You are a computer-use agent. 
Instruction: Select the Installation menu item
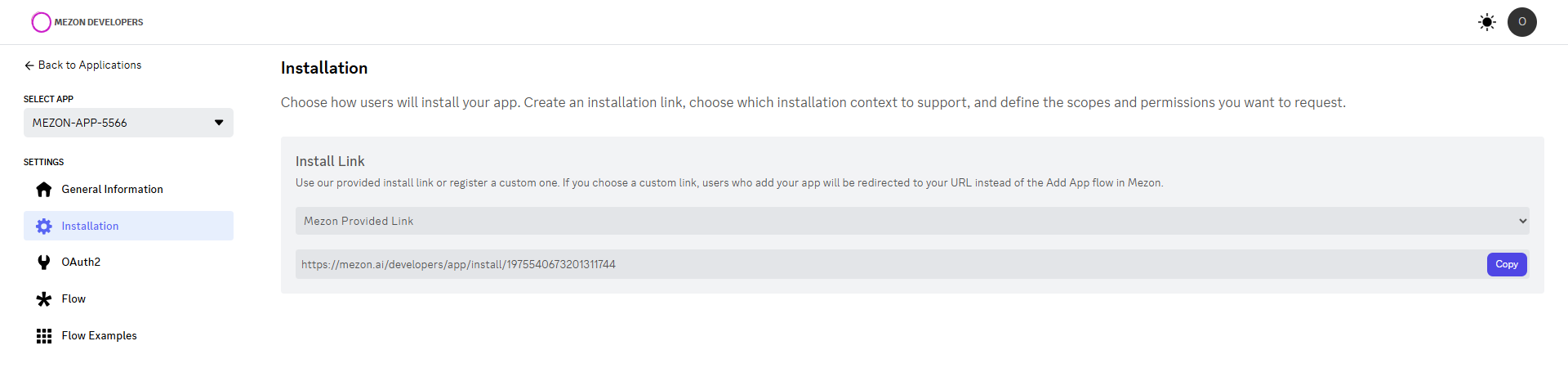pyautogui.click(x=91, y=227)
